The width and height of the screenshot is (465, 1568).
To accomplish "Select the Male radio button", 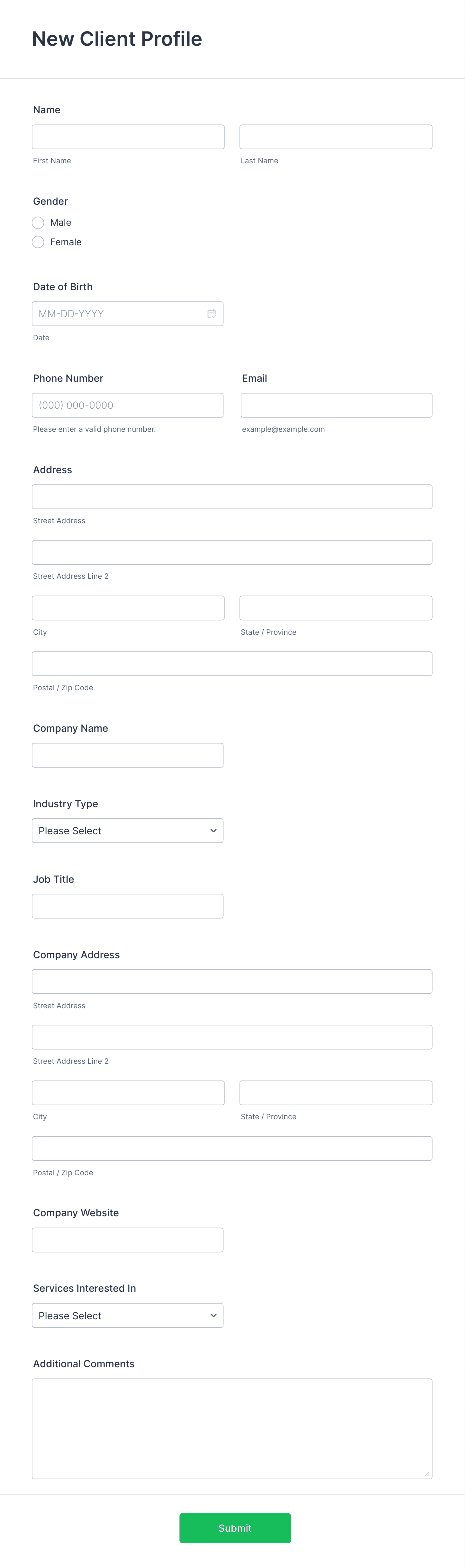I will [x=37, y=222].
